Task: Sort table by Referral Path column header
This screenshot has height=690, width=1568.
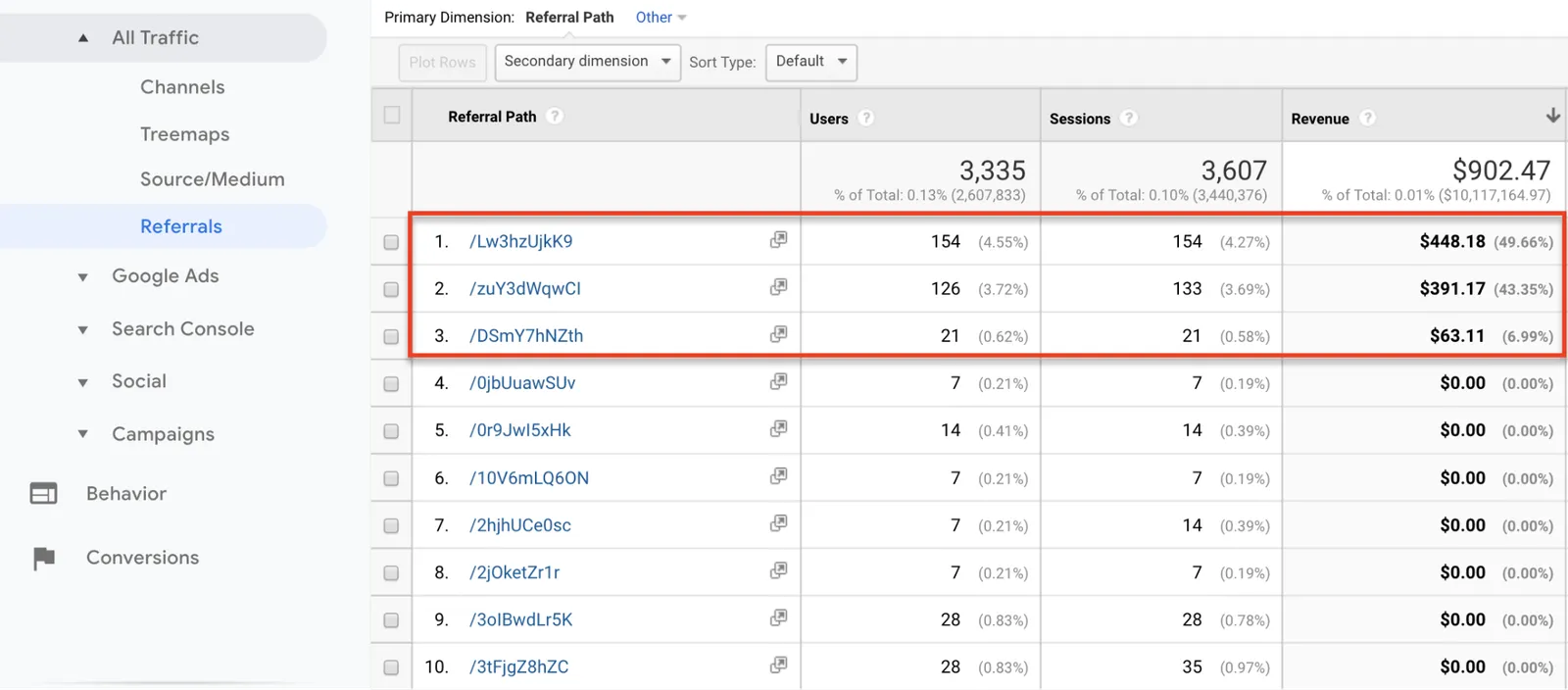Action: [x=492, y=117]
